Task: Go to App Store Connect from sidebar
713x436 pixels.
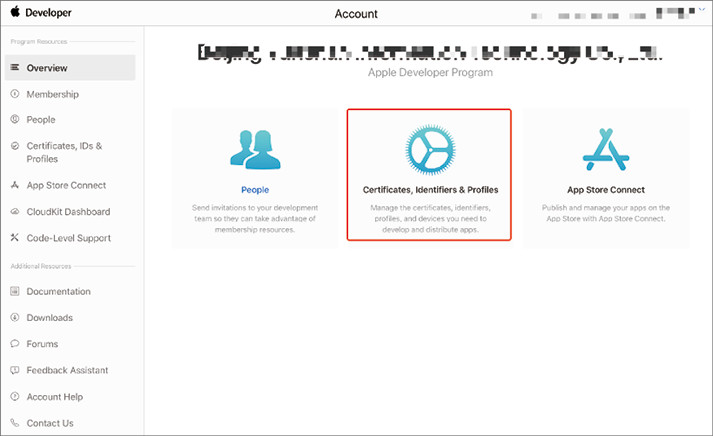Action: point(66,185)
